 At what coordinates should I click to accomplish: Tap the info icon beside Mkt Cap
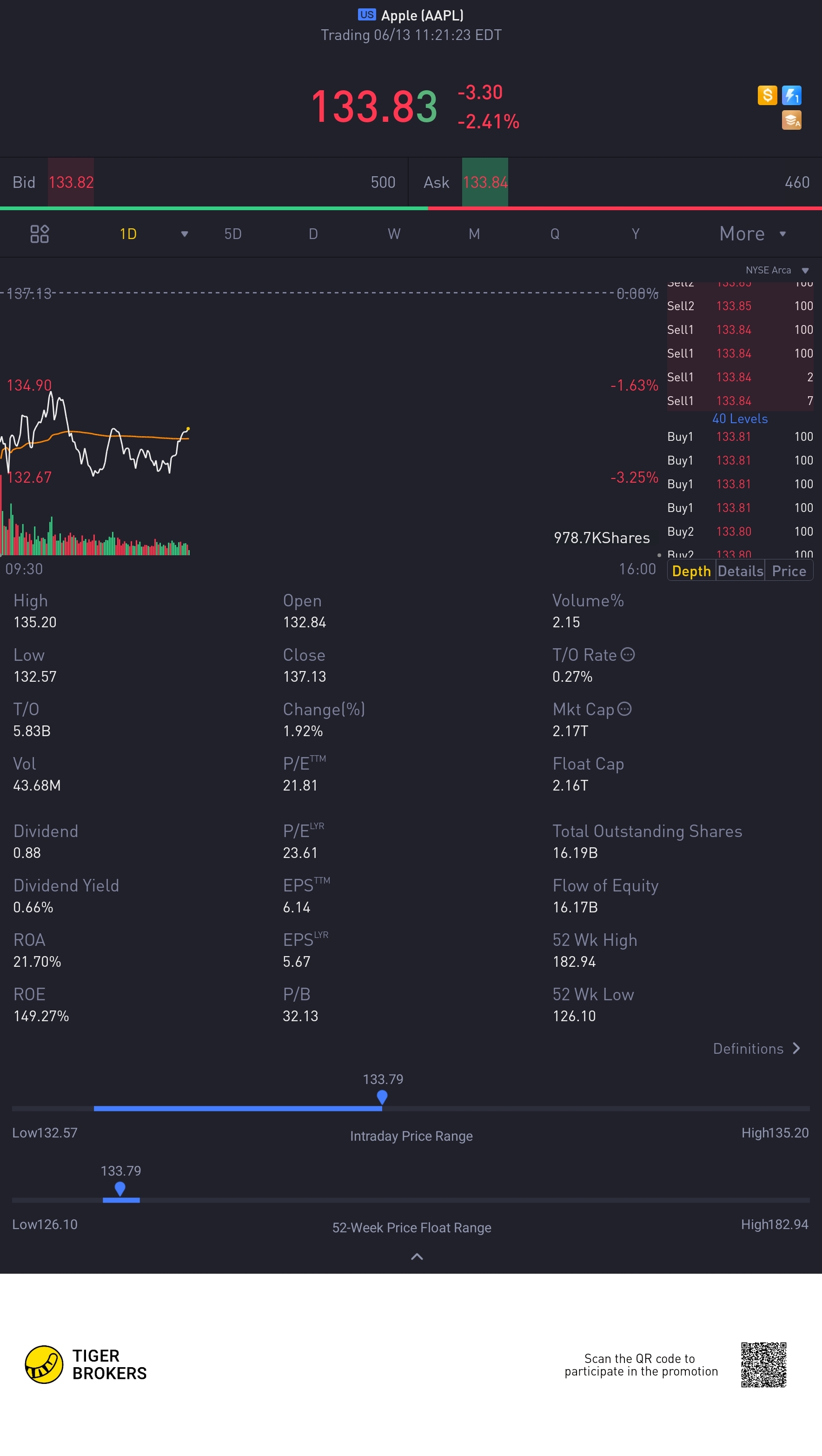point(624,708)
